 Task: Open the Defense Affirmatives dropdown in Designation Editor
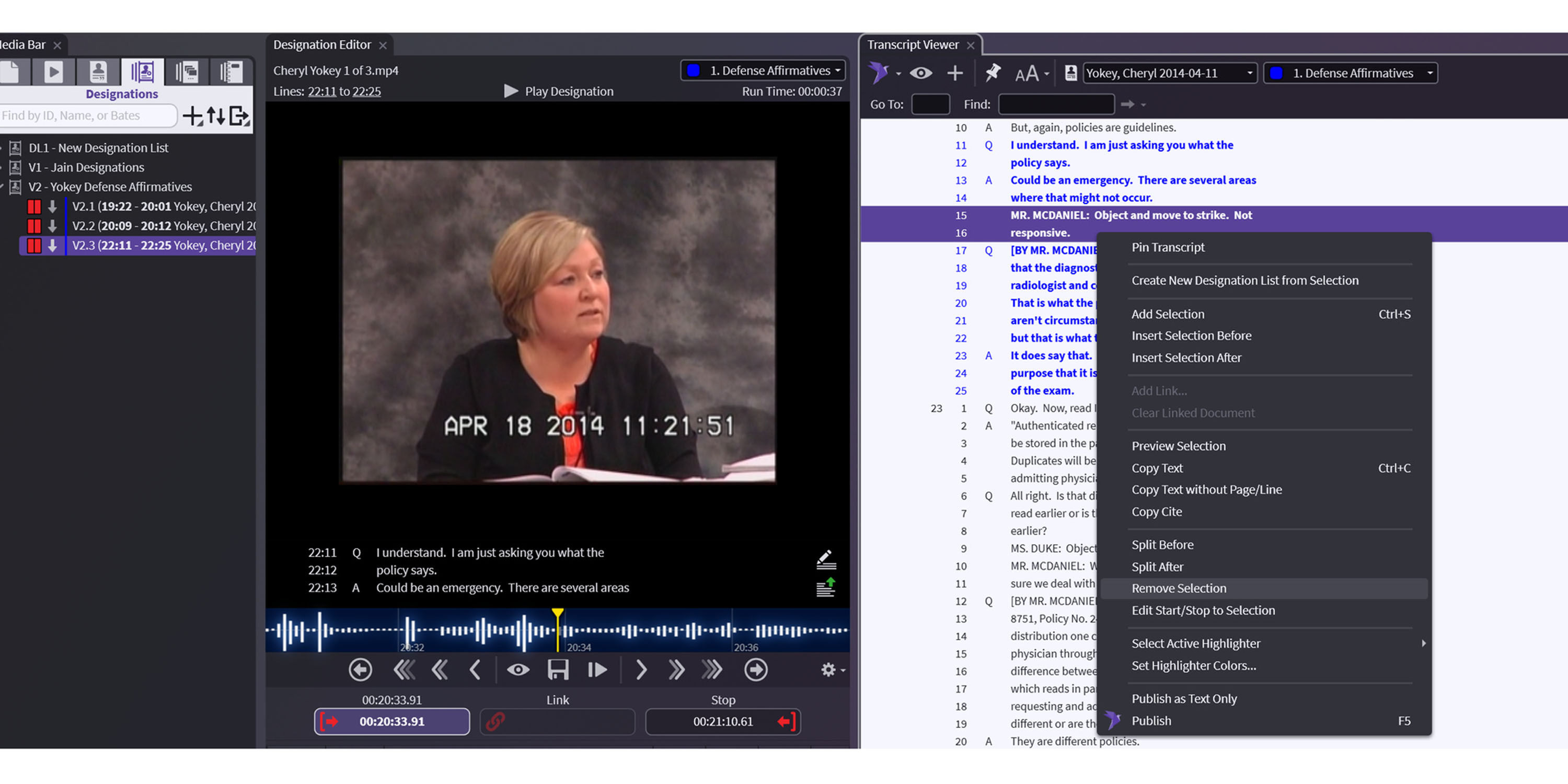coord(763,71)
